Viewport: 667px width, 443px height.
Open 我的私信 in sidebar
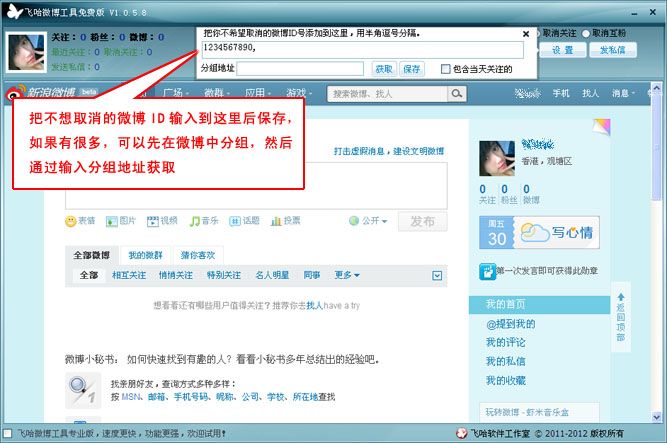click(505, 361)
